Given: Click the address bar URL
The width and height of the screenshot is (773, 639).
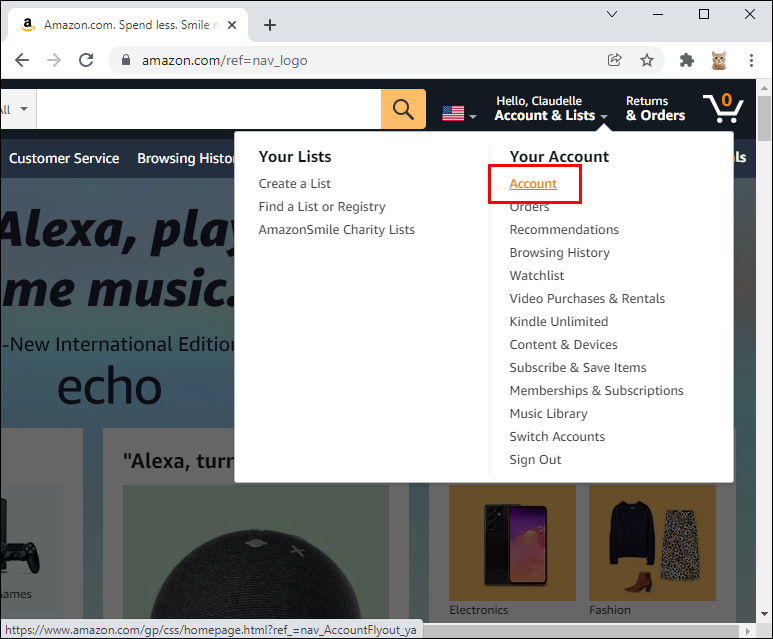Looking at the screenshot, I should pos(224,61).
